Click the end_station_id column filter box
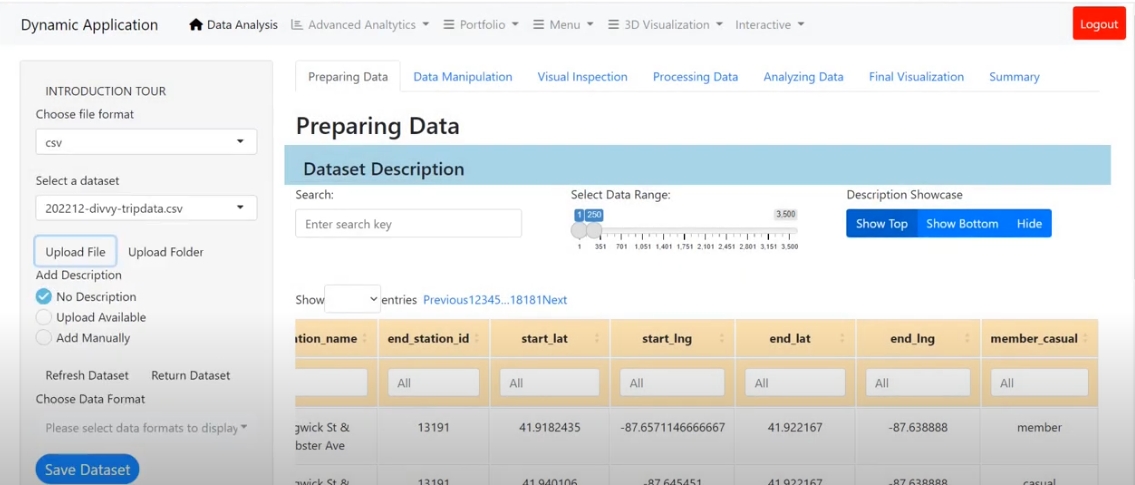Screen dimensions: 1135x485 click(434, 383)
